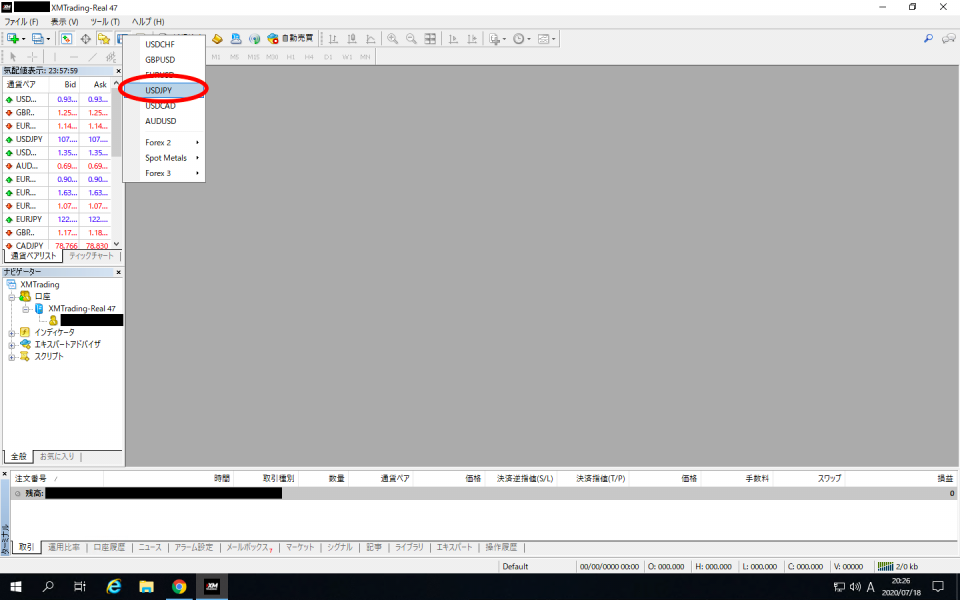
Task: Switch to the お気に入り tab in Navigator
Action: (57, 457)
